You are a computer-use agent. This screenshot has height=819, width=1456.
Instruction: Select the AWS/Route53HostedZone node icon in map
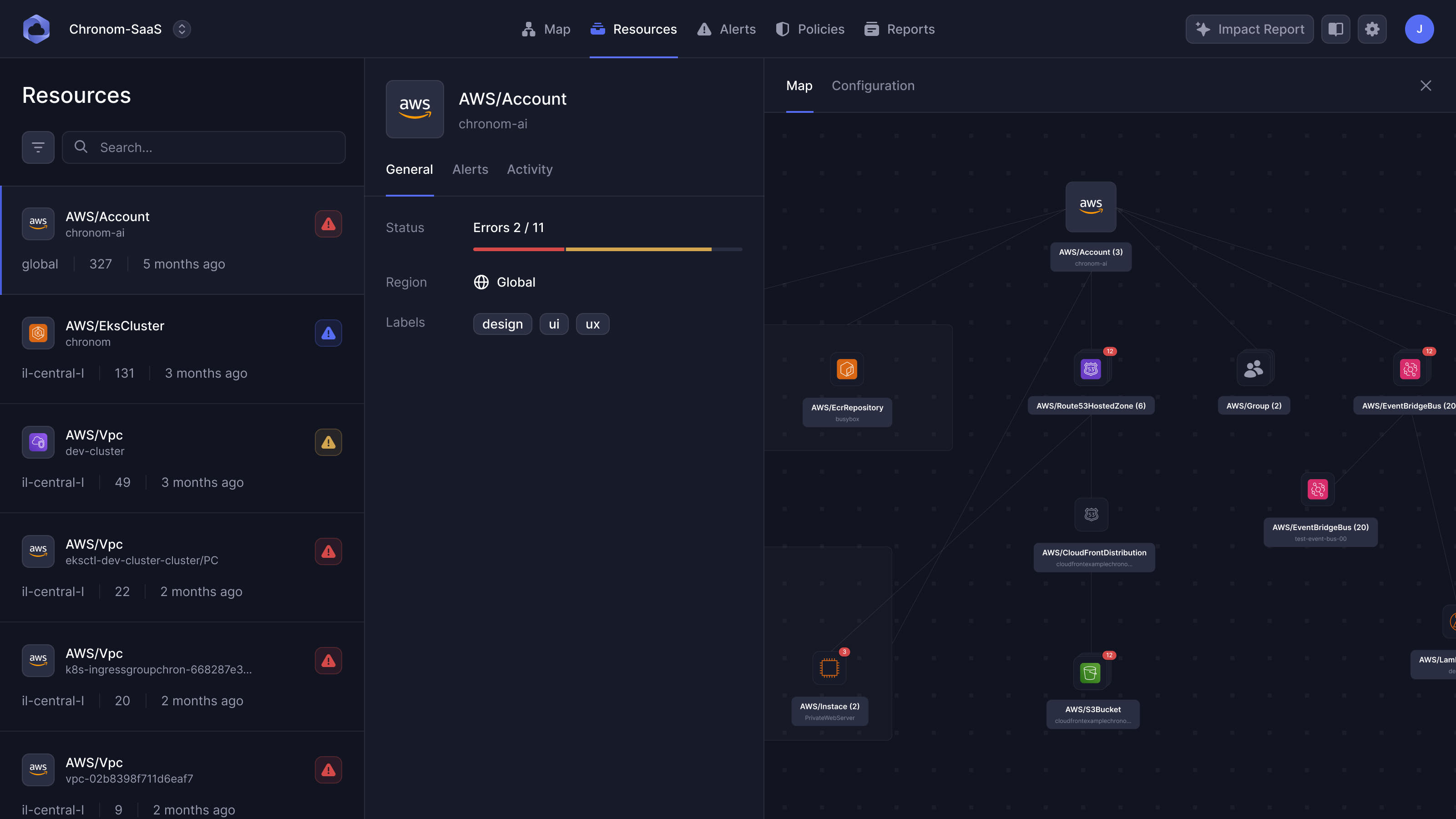pos(1091,369)
